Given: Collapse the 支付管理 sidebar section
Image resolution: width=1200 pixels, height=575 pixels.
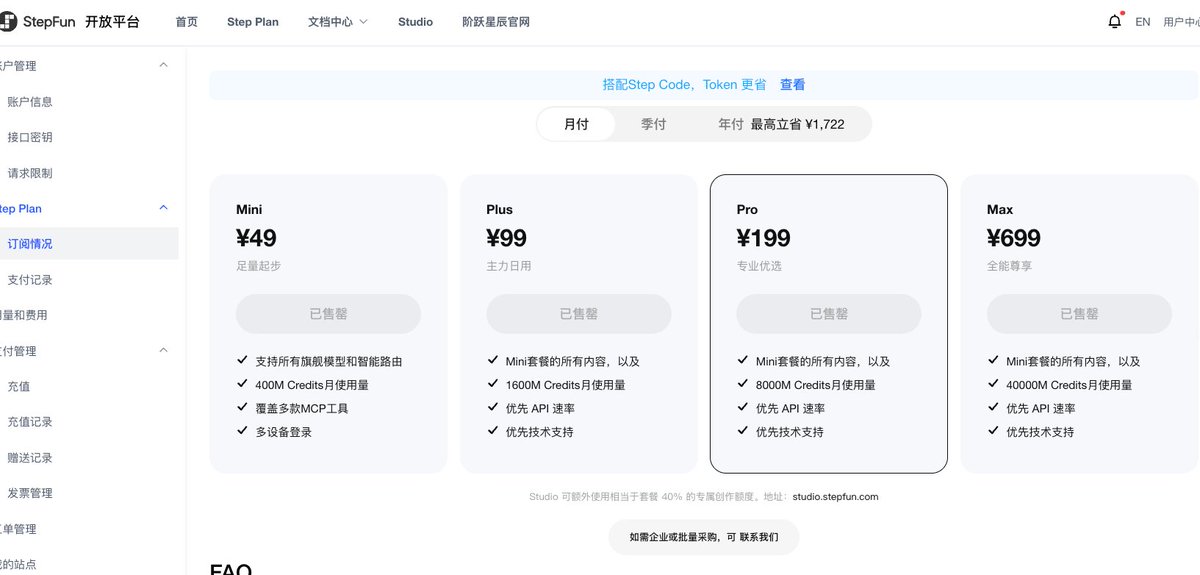Looking at the screenshot, I should (164, 351).
